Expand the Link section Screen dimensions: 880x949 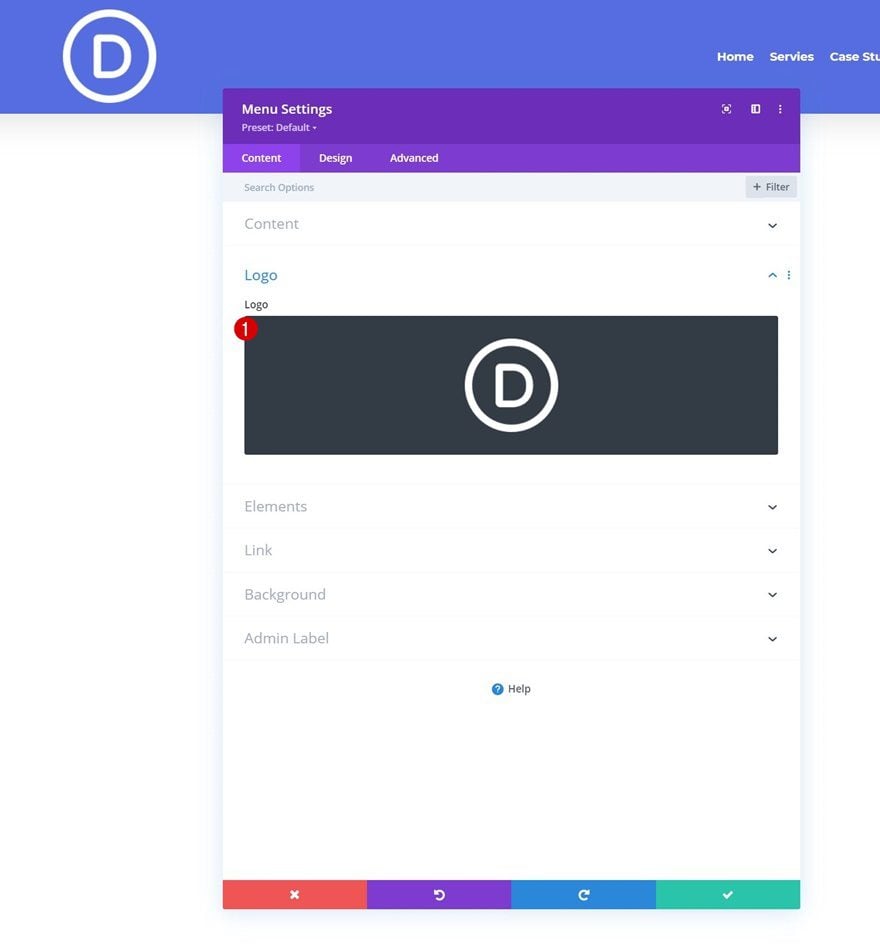point(511,551)
